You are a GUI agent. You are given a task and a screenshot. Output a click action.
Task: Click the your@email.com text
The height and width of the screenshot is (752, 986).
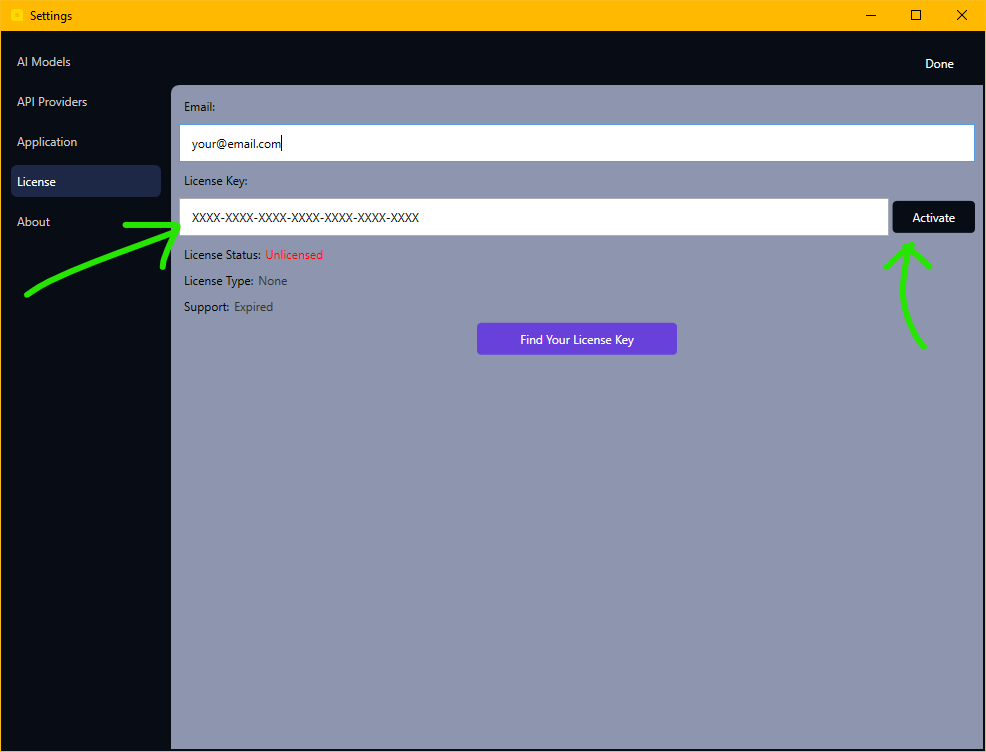point(235,143)
